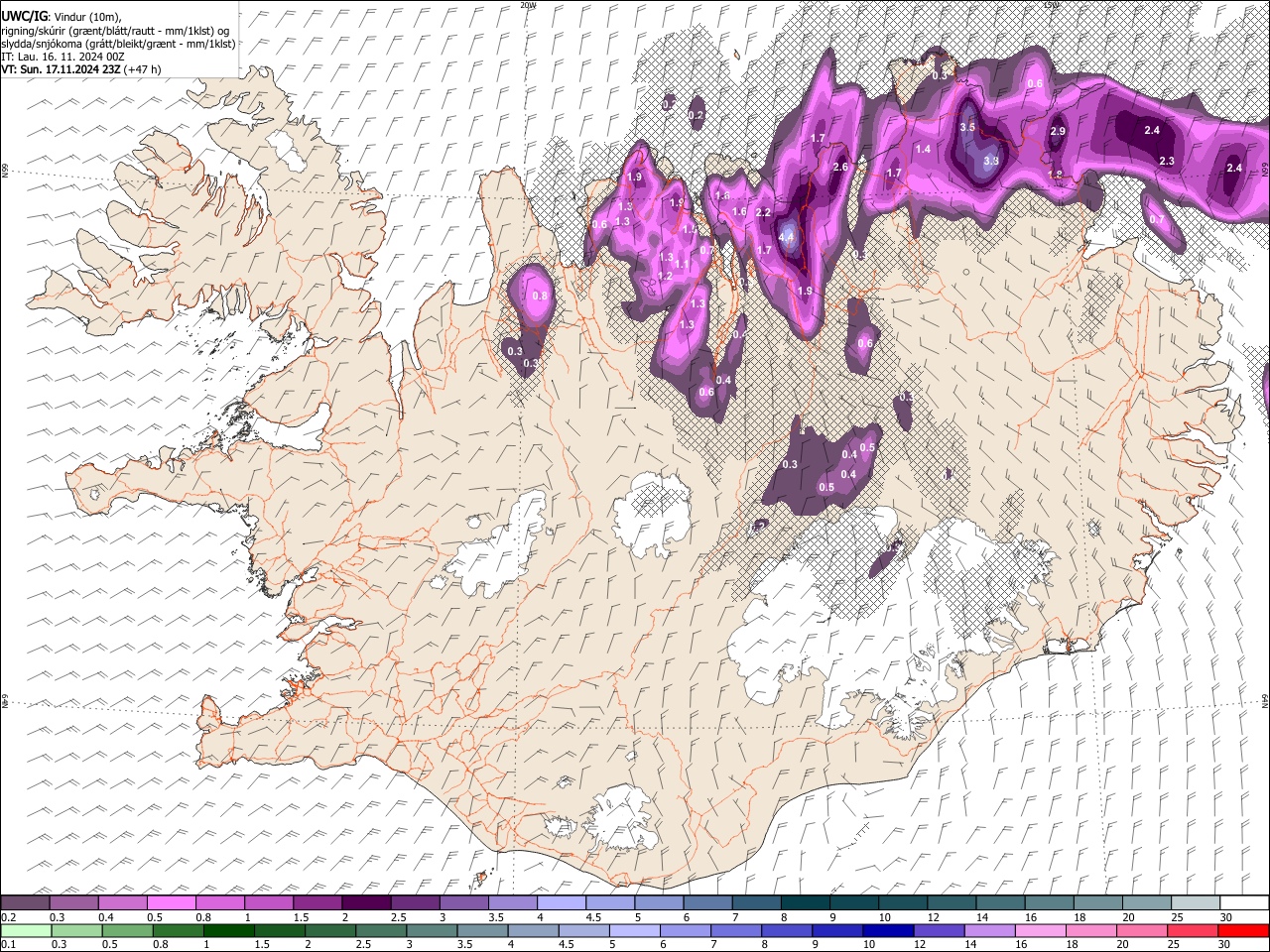Image resolution: width=1270 pixels, height=952 pixels.
Task: Click the '20W' longitude label at the top
Action: tap(527, 5)
